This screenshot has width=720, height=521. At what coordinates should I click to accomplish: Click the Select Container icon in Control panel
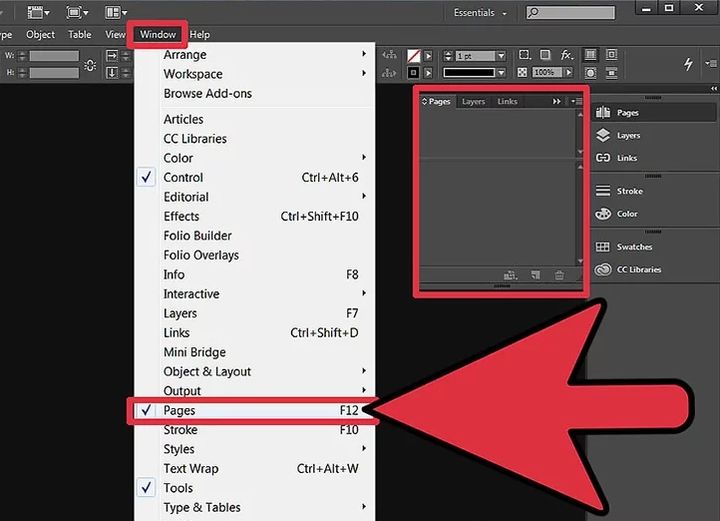389,56
